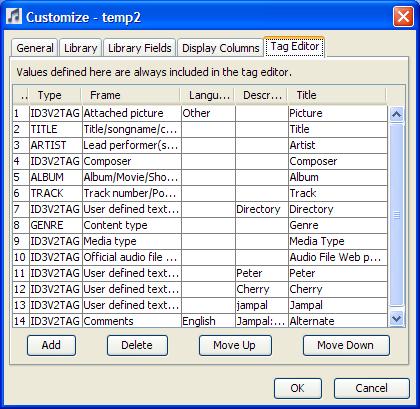Click the Other language cell
The image size is (420, 409).
point(208,113)
